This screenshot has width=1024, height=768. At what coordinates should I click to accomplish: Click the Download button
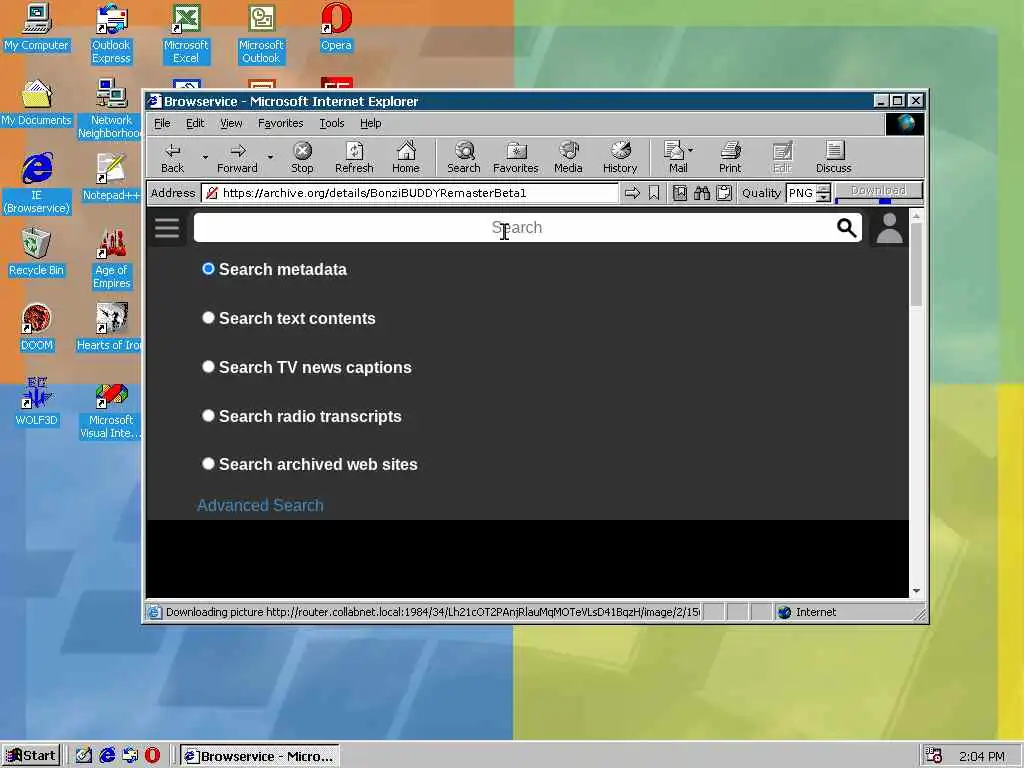click(x=878, y=191)
